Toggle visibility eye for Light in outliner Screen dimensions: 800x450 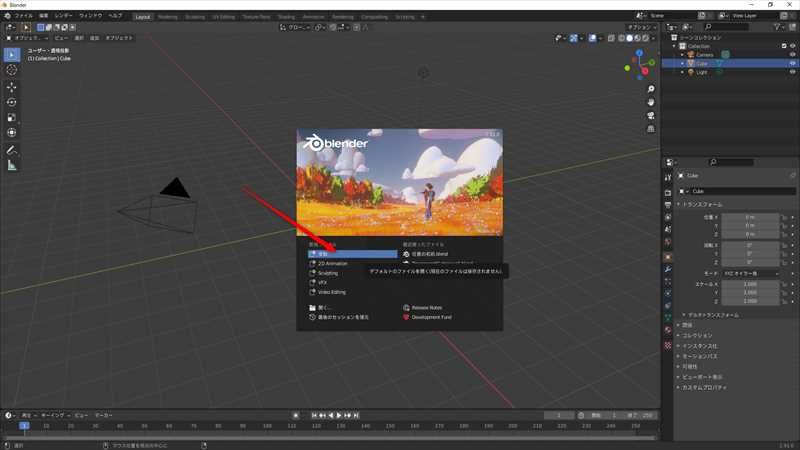(792, 72)
